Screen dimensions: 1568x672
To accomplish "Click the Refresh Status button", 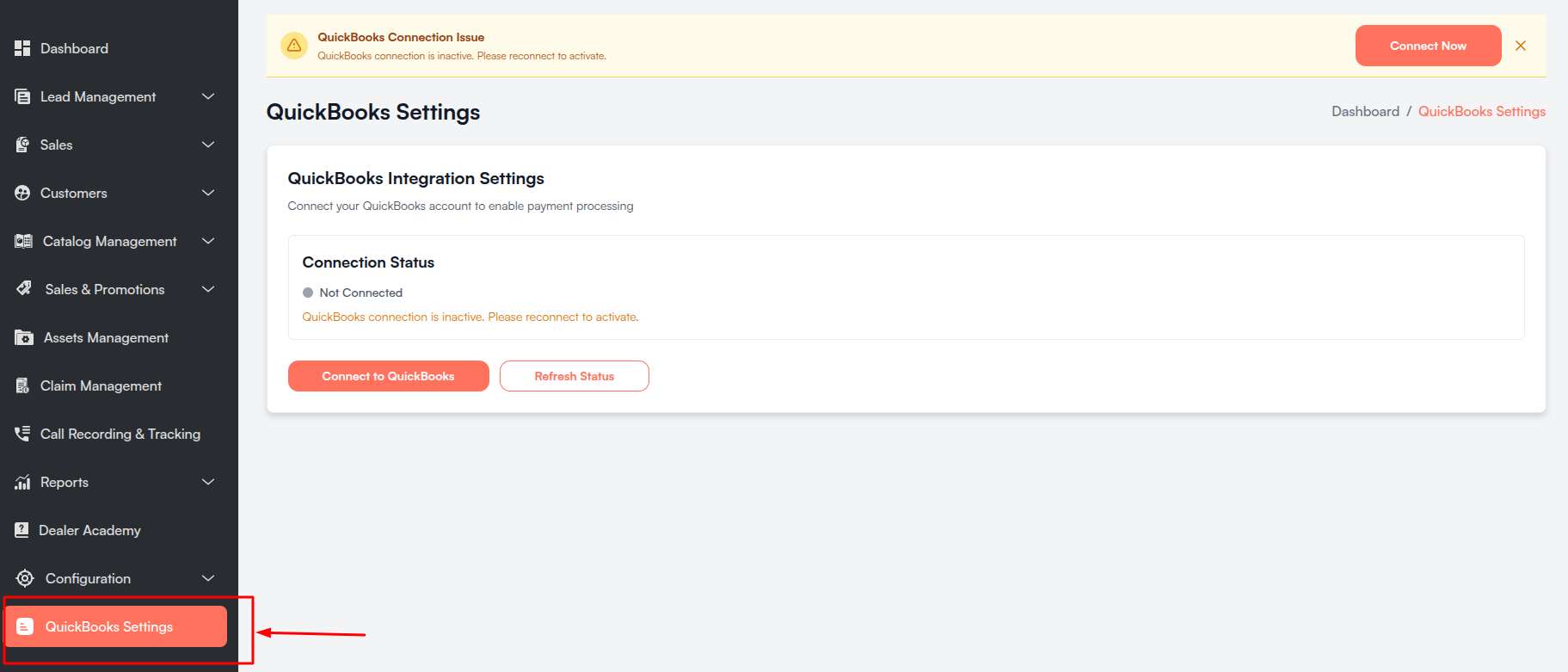I will pos(574,376).
